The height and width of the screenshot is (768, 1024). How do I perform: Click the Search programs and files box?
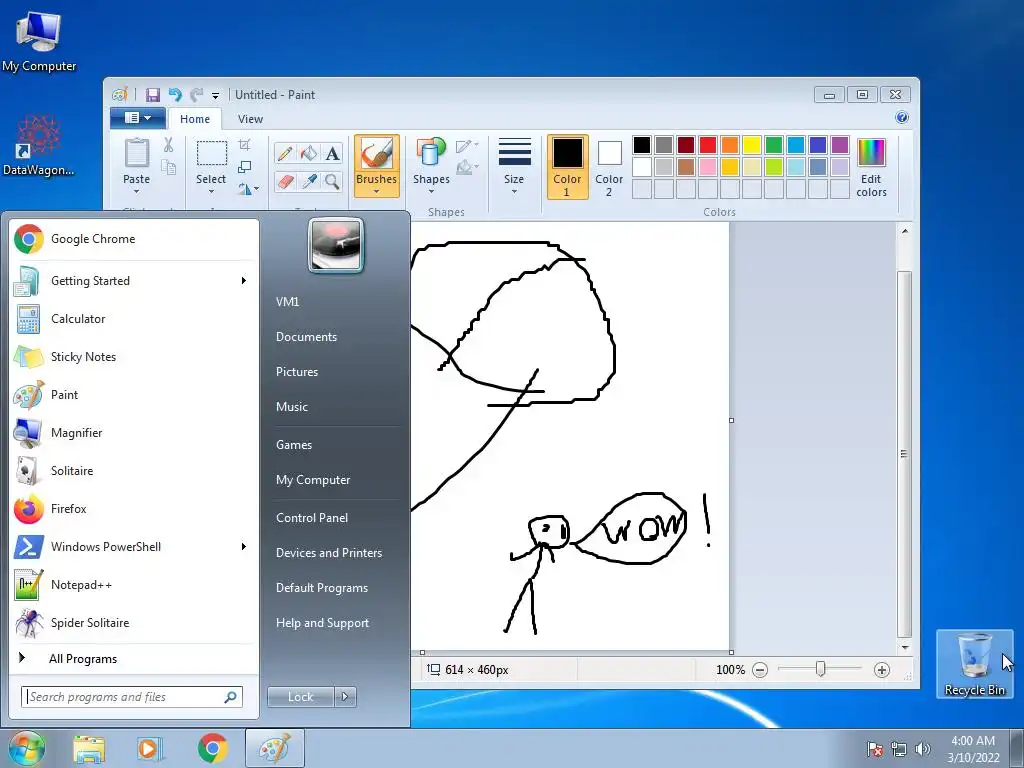coord(132,697)
